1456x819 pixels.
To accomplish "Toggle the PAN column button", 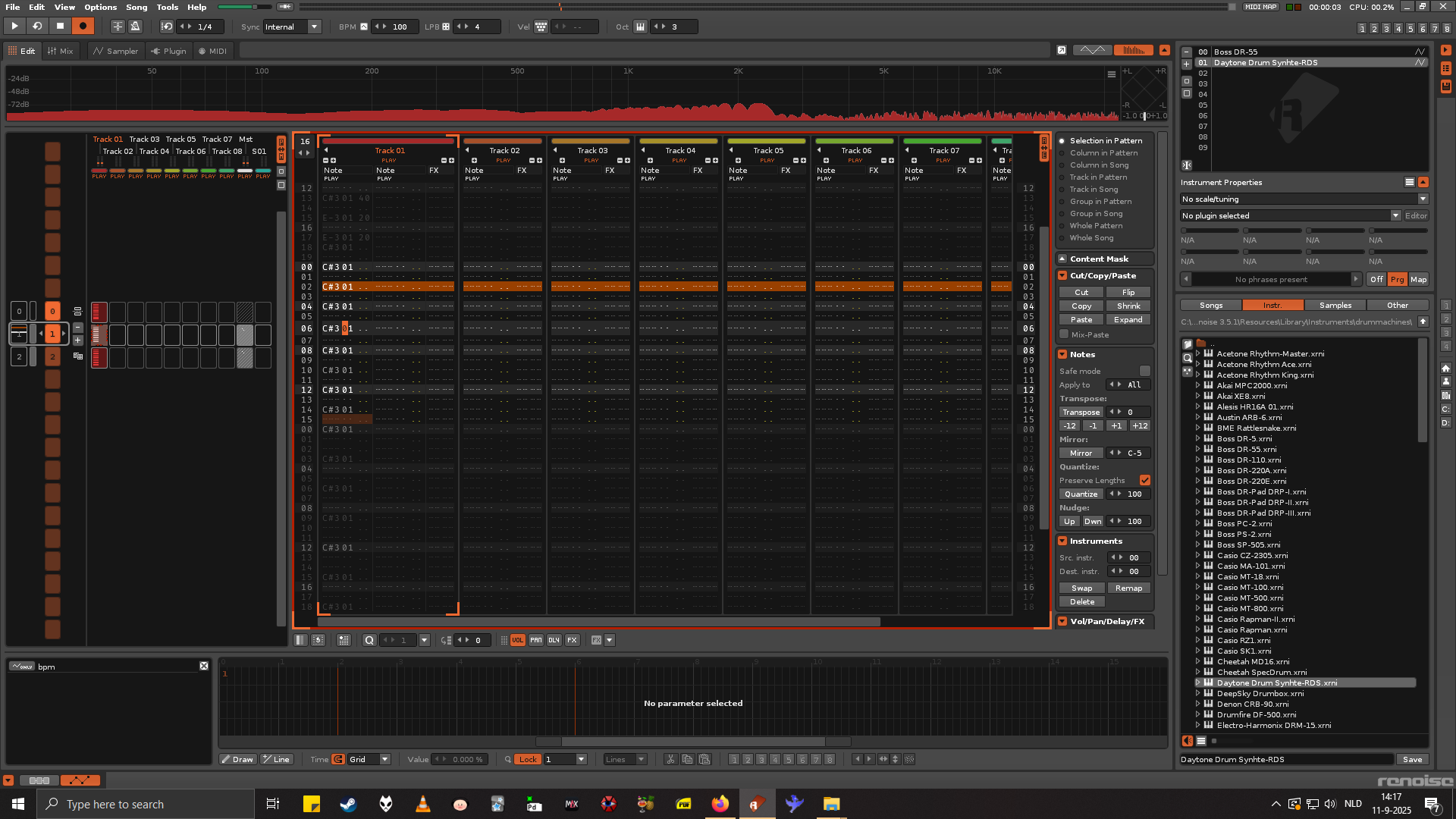I will (x=536, y=641).
